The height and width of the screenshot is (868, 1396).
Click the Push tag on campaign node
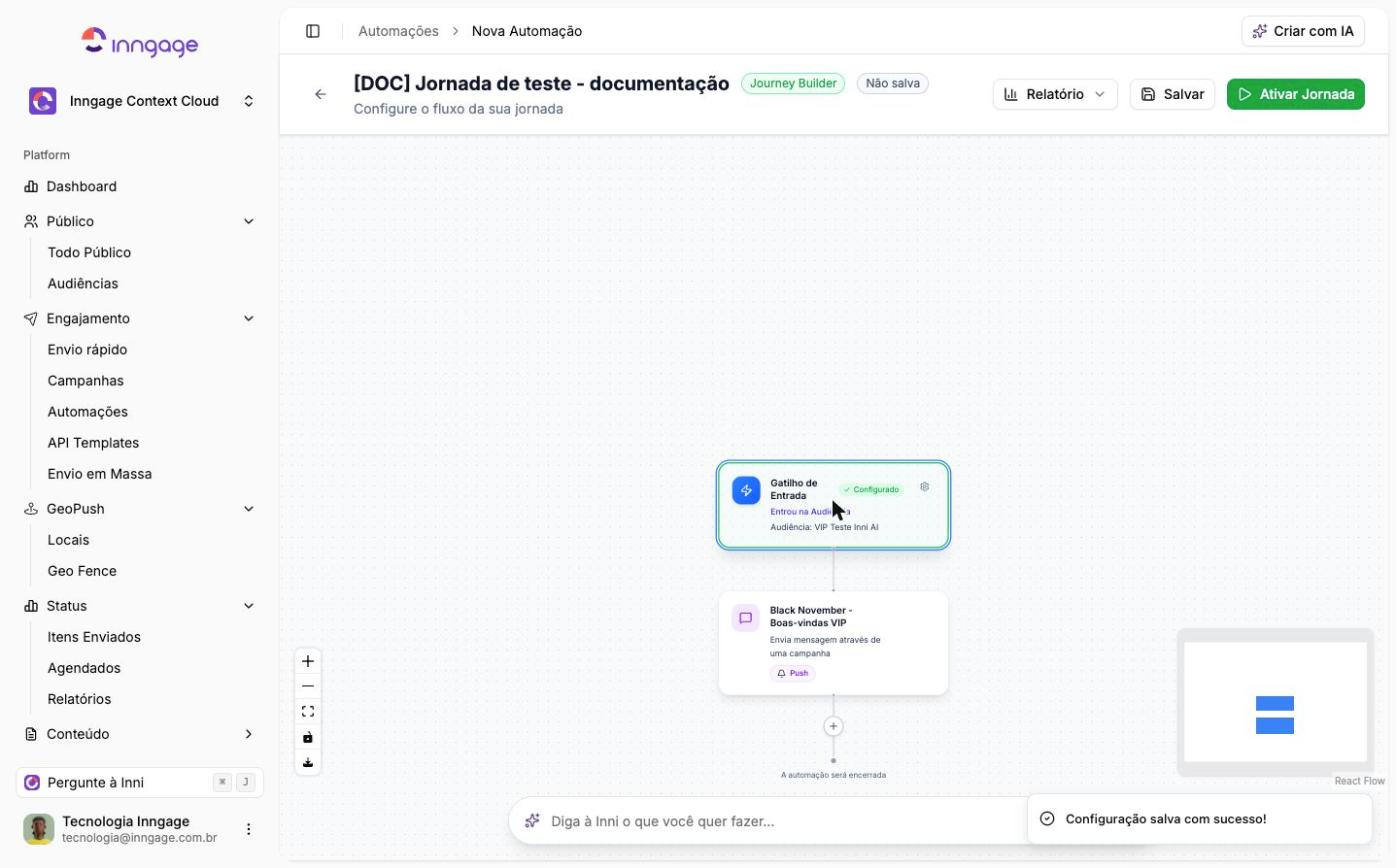click(793, 673)
